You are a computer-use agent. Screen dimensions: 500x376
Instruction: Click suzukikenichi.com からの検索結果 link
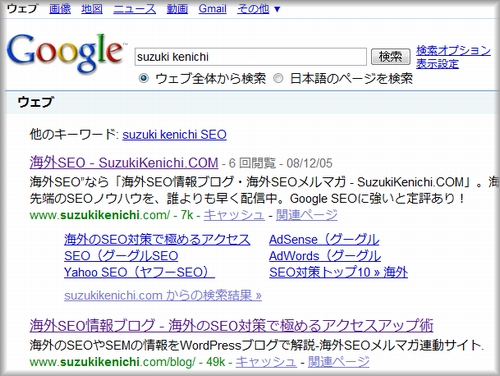[x=163, y=295]
